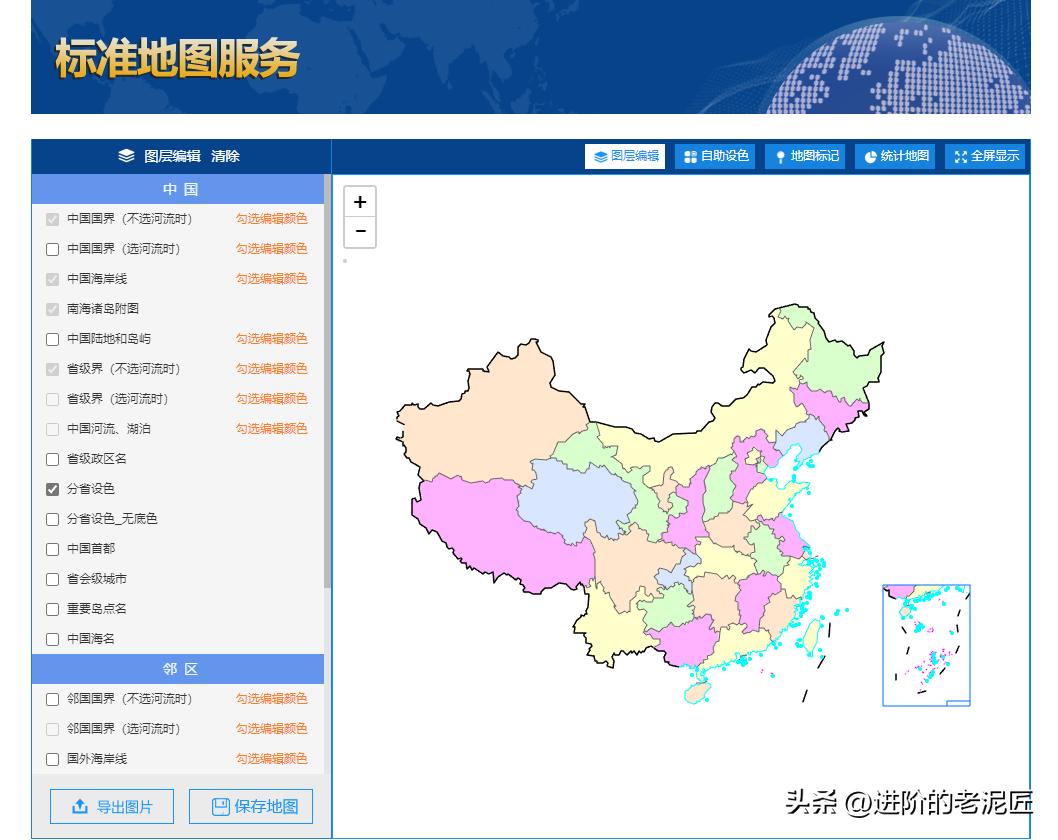Viewport: 1058px width, 840px height.
Task: Click the 导出图片 export image button
Action: 111,806
